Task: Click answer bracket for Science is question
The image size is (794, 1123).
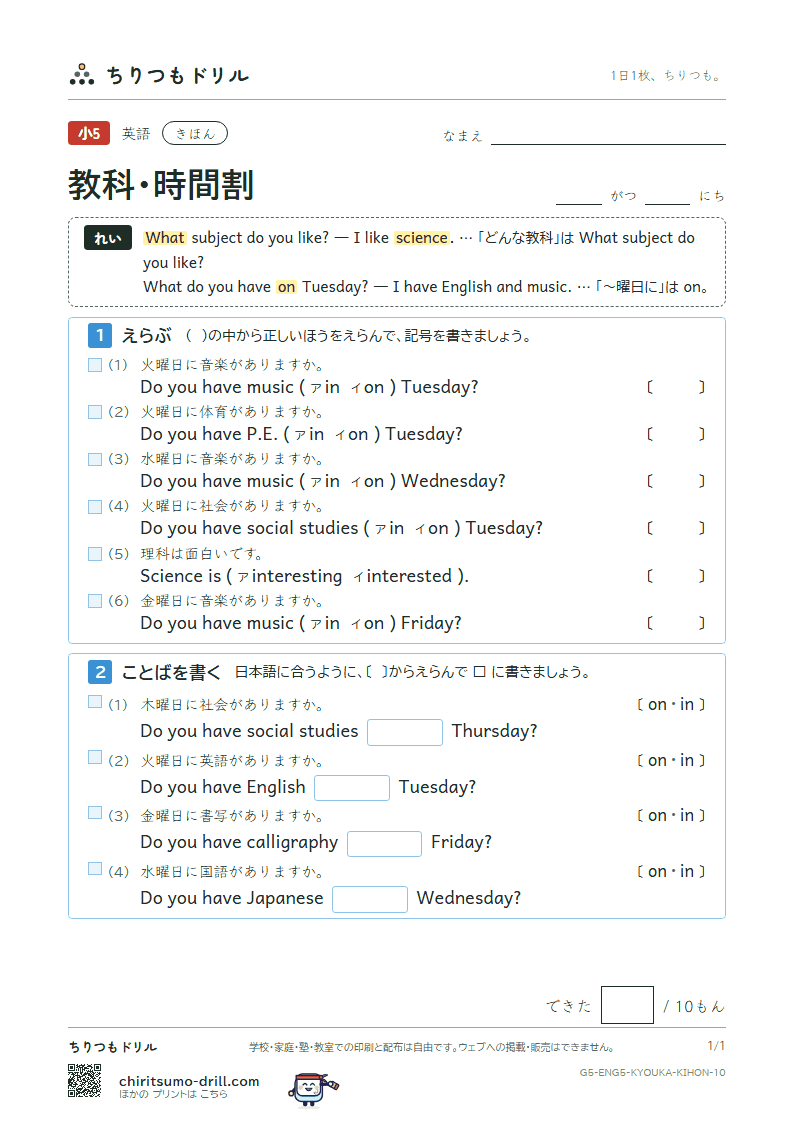Action: point(676,576)
